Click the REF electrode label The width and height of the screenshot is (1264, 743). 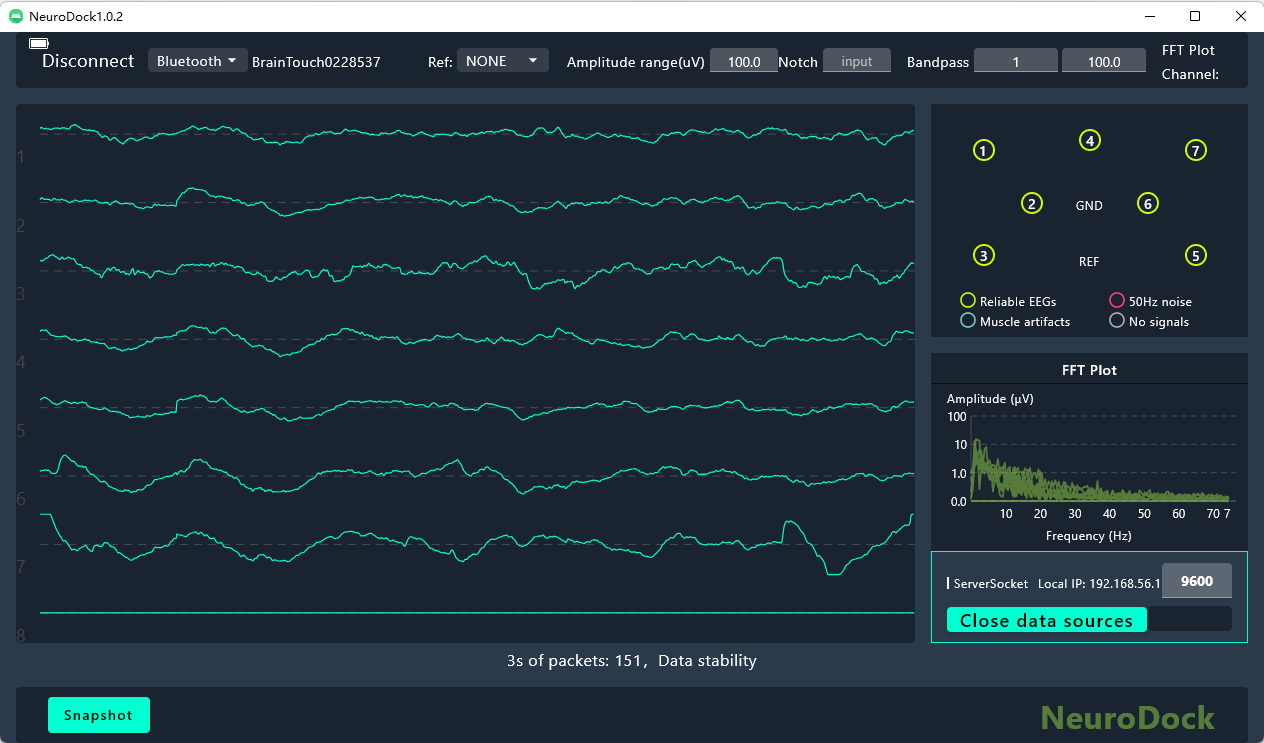[1089, 261]
